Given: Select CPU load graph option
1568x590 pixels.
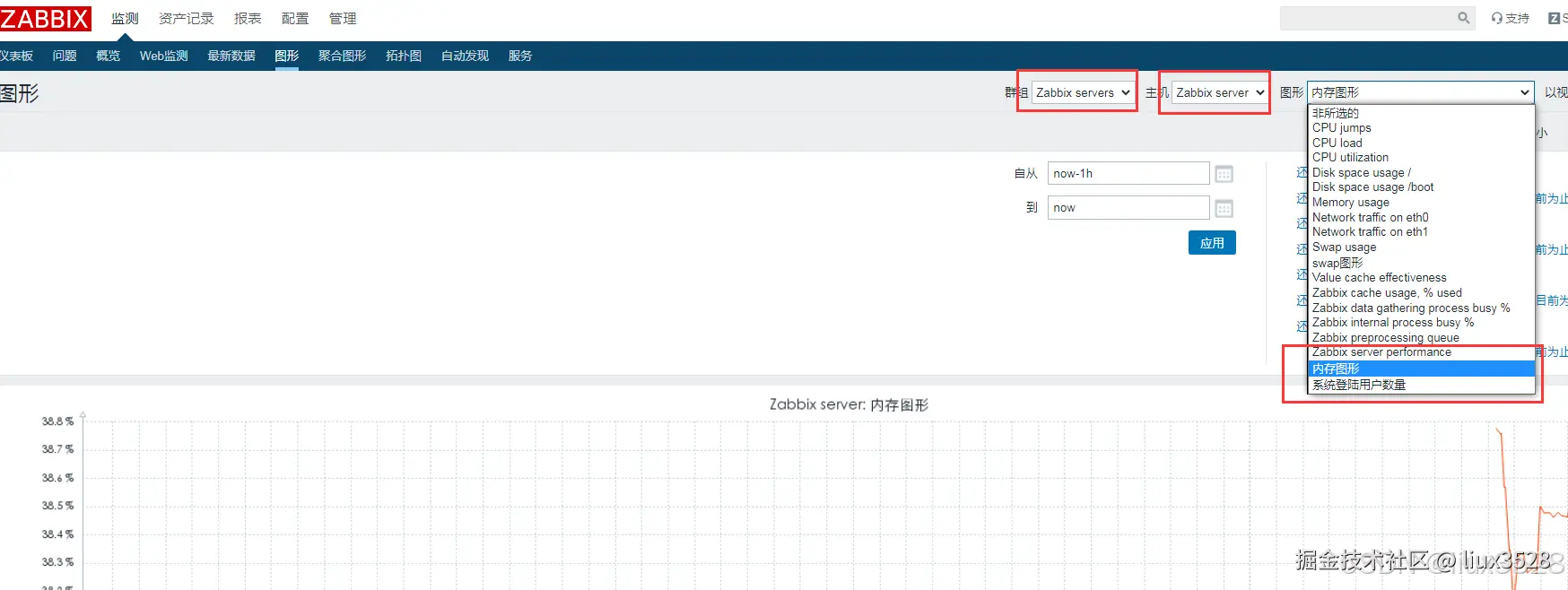Looking at the screenshot, I should click(x=1421, y=143).
